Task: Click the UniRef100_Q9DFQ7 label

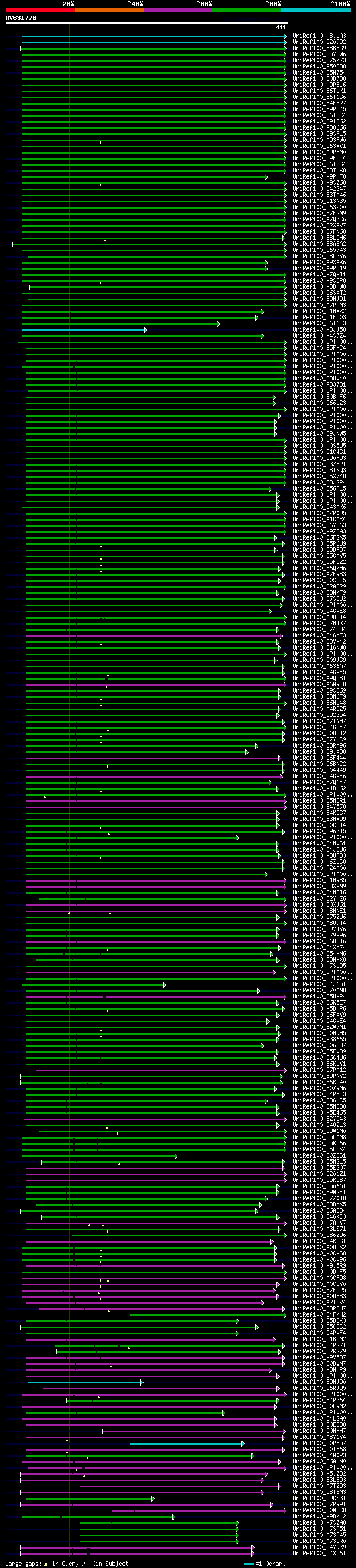Action: [x=319, y=550]
